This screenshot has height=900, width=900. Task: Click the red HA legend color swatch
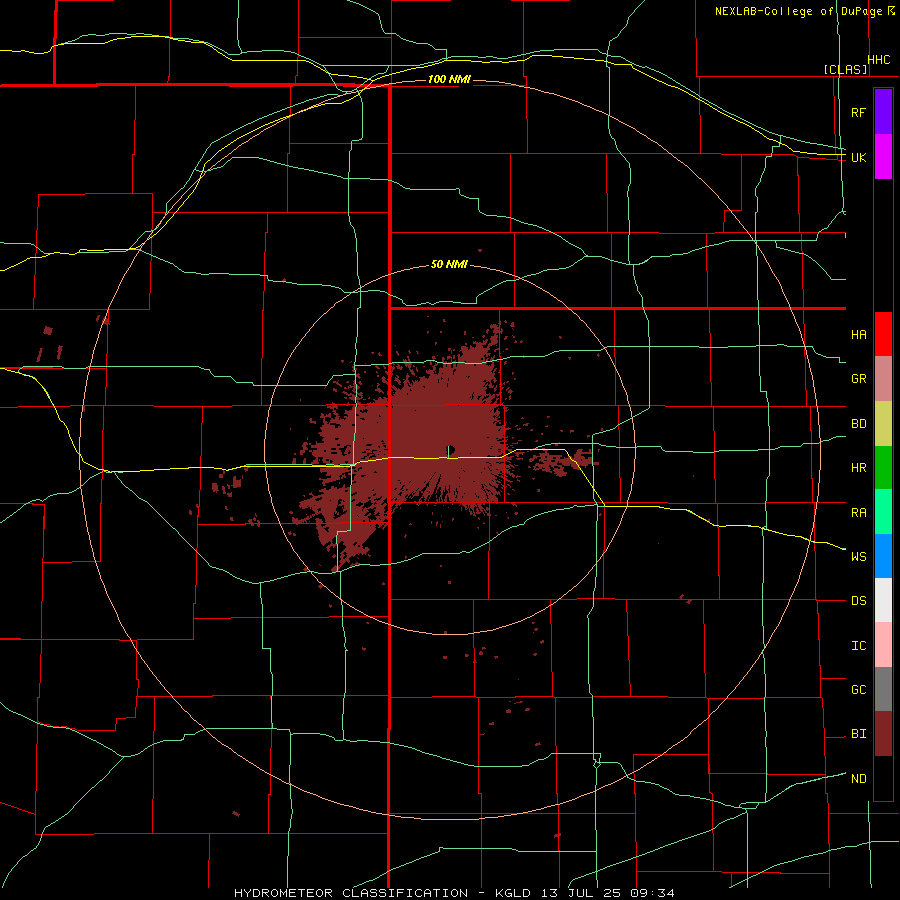point(883,334)
